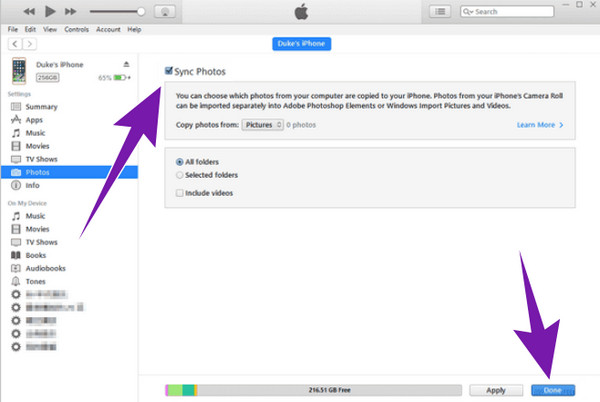Open Movies under On My Device

69,229
